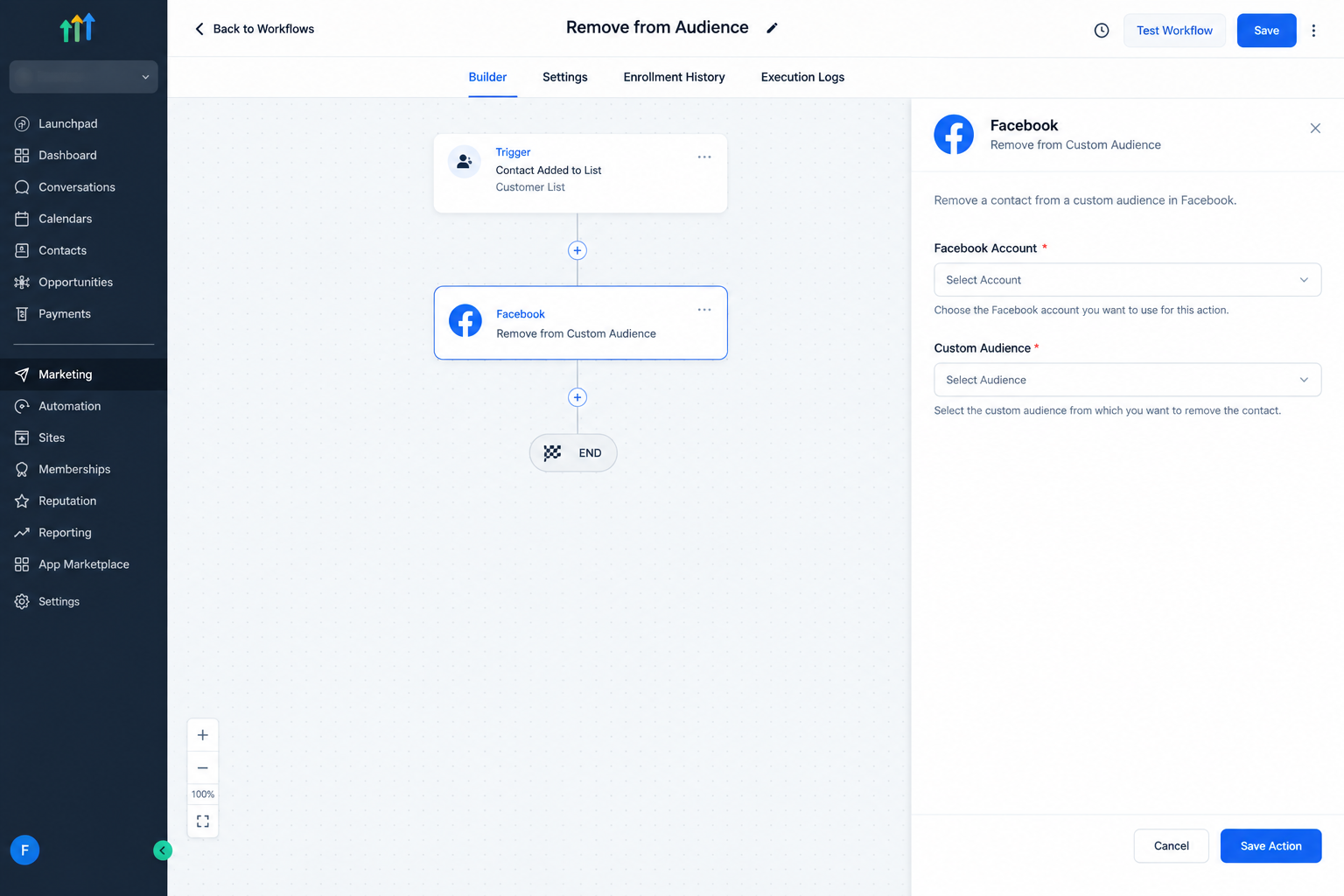The height and width of the screenshot is (896, 1344).
Task: Click the END node
Action: coord(573,453)
